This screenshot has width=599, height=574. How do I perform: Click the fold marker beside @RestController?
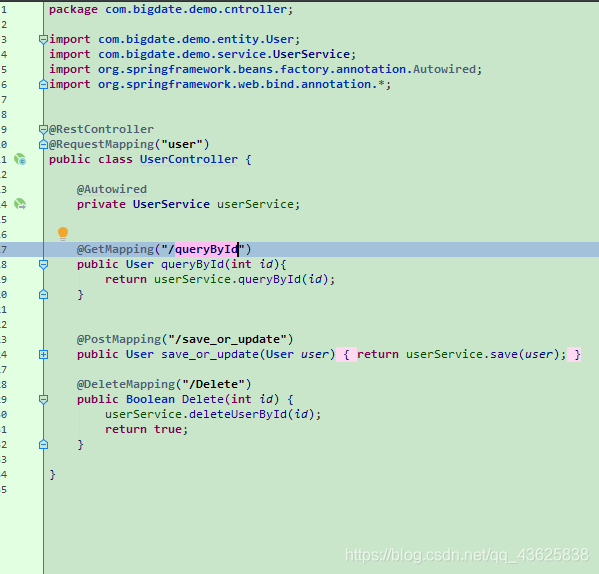click(43, 129)
